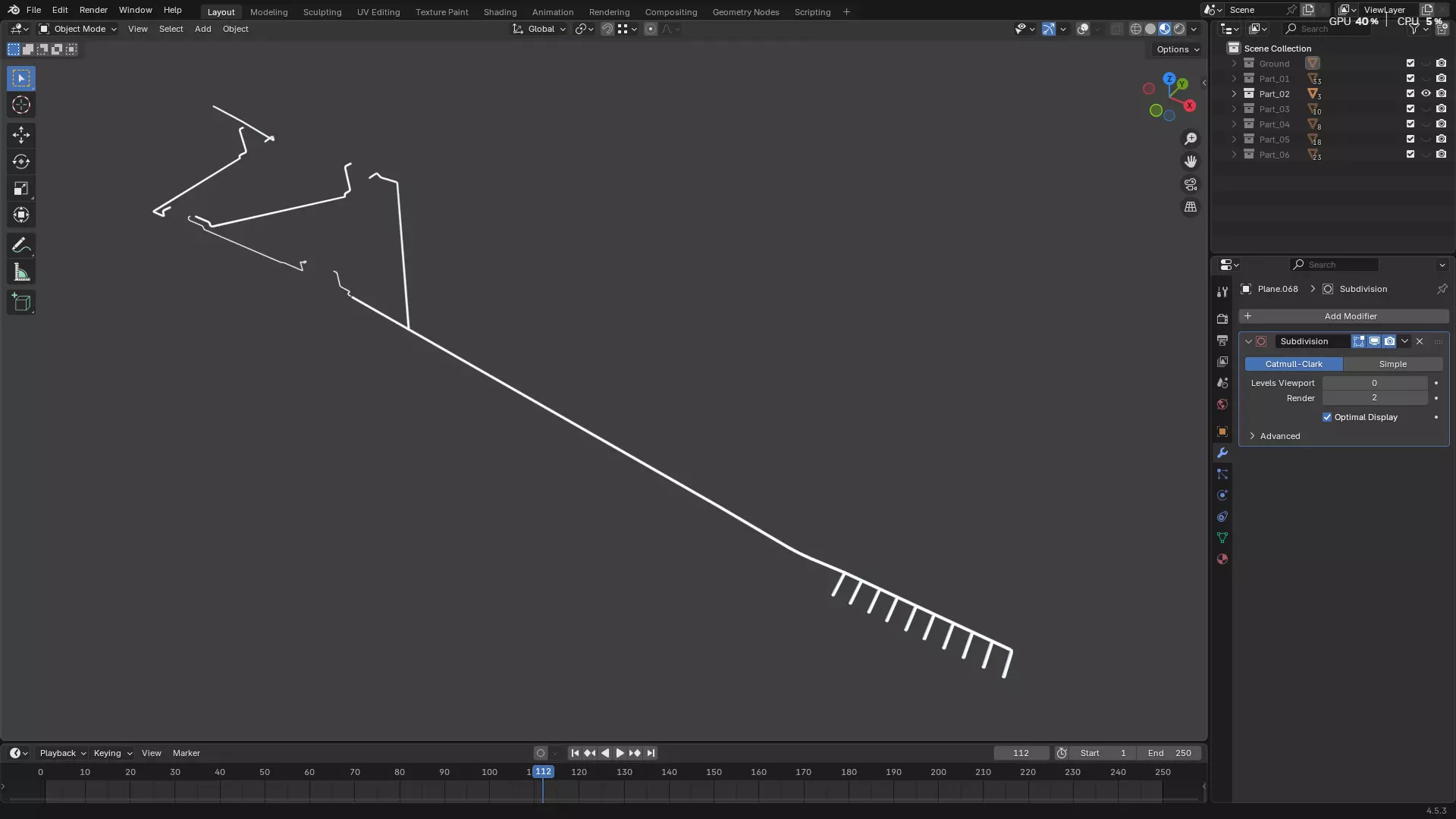Screen dimensions: 1456x819
Task: Open the Render menu
Action: 93,10
